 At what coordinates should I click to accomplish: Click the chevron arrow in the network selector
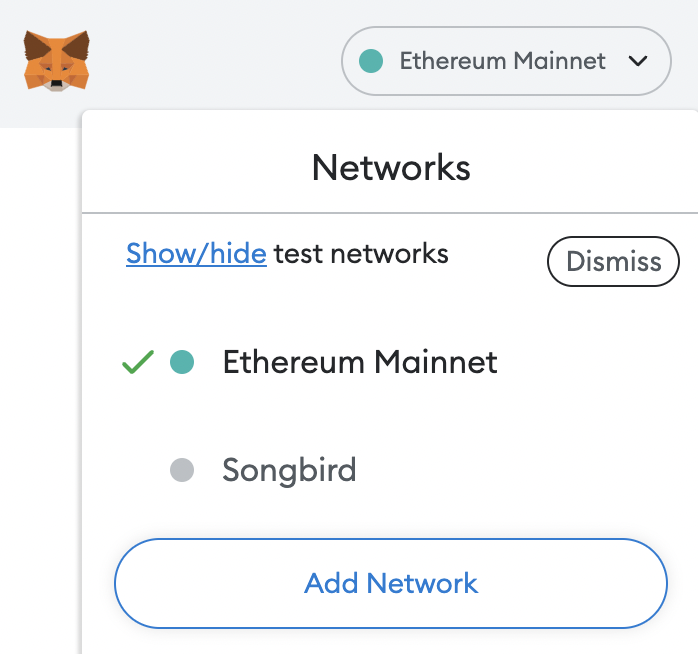pos(638,61)
